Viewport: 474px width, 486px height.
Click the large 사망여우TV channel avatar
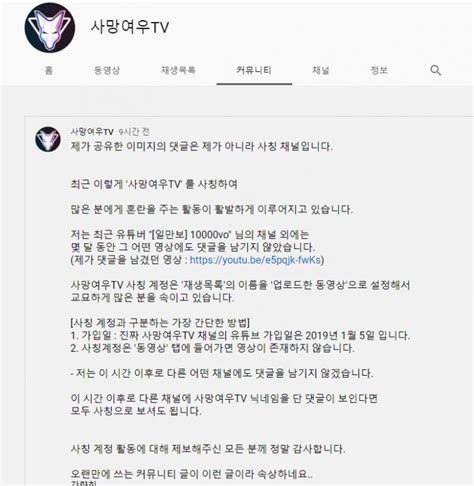pos(50,27)
